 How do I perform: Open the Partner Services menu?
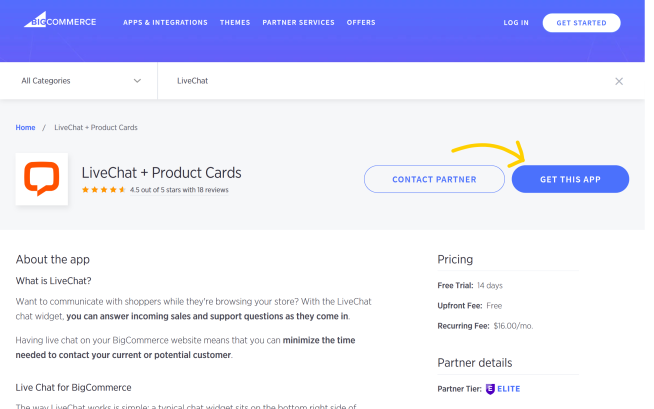298,23
